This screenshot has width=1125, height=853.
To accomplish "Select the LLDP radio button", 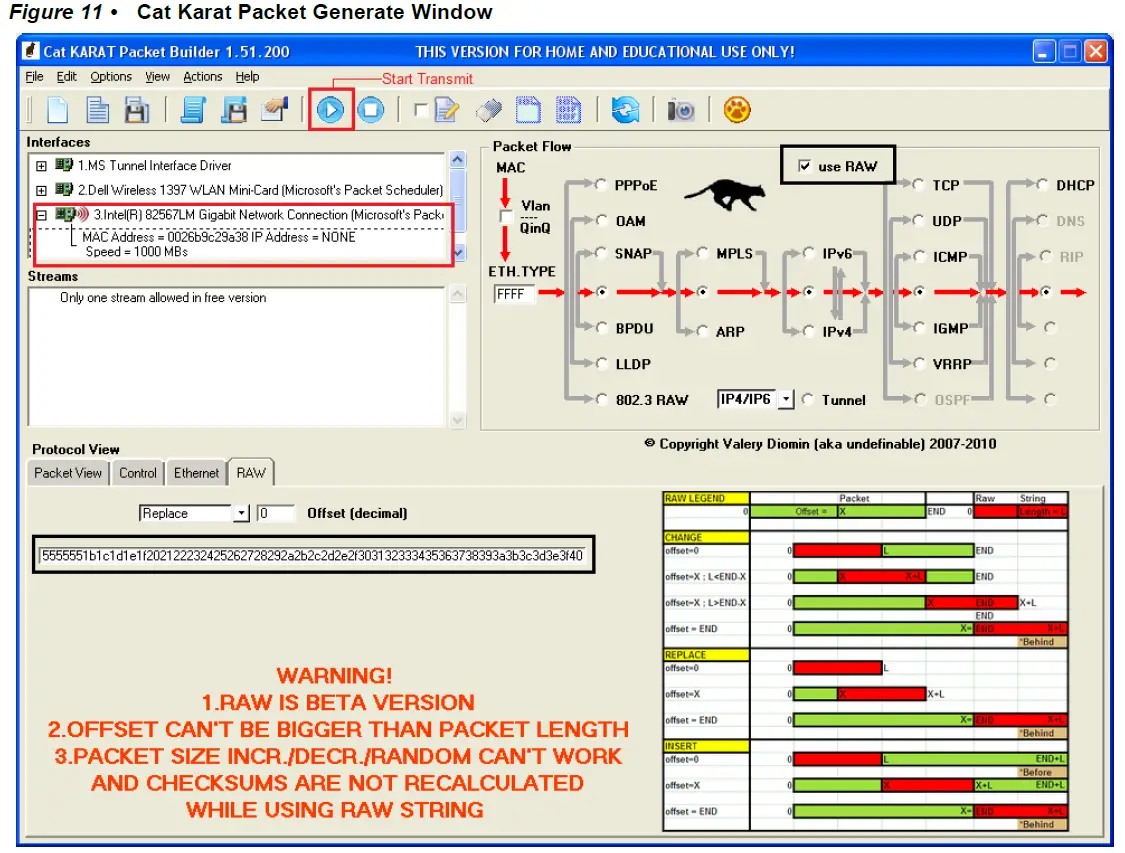I will [x=601, y=363].
